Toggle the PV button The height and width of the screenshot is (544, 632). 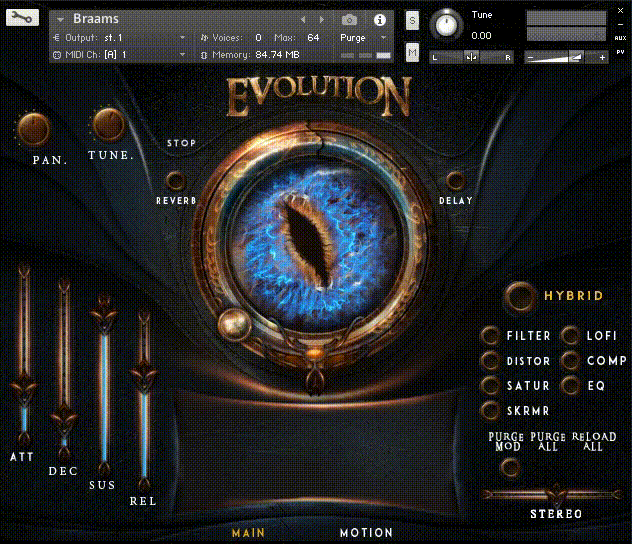pos(620,52)
